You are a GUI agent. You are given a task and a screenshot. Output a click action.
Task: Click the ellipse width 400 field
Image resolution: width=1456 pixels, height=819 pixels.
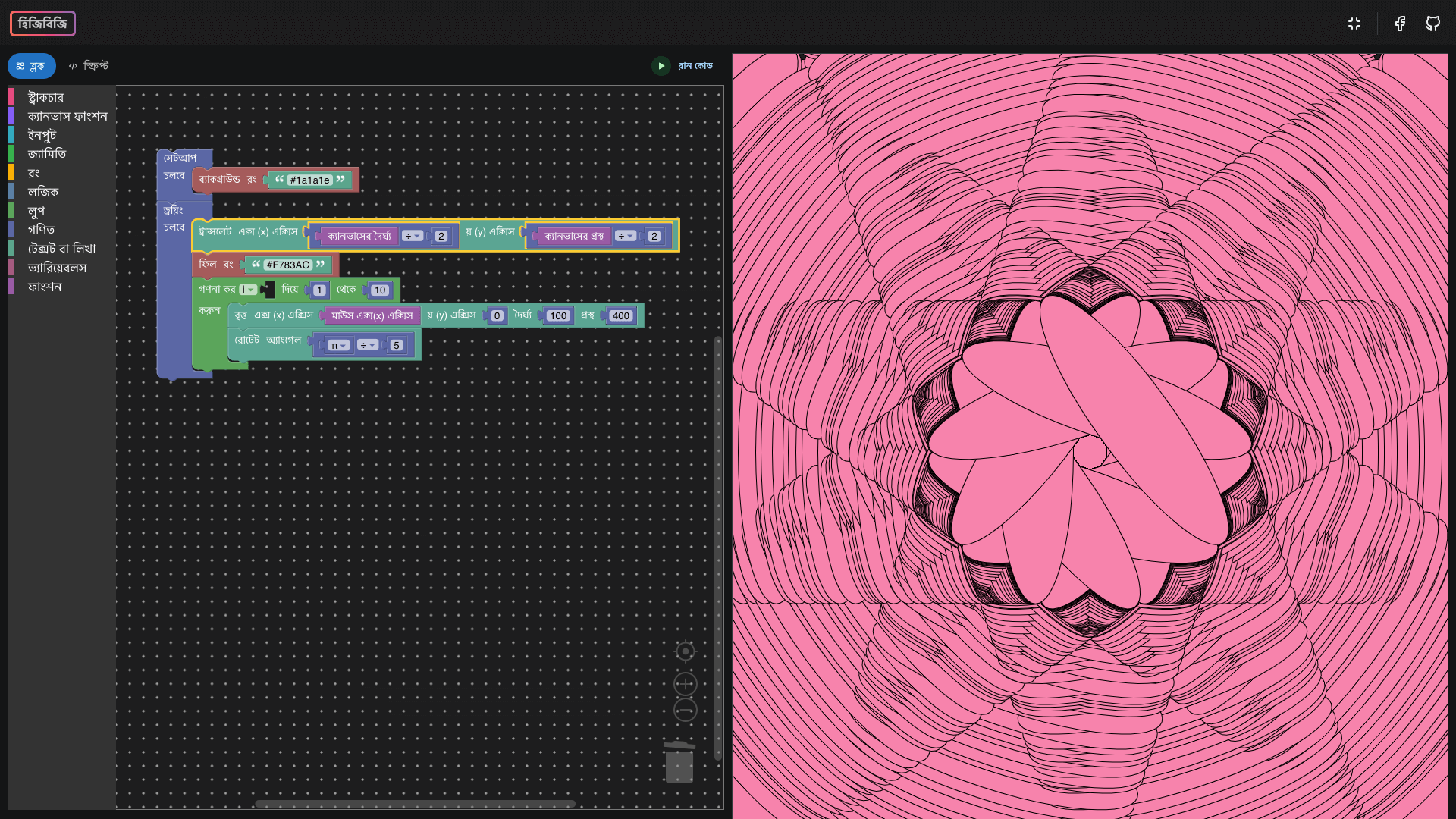[620, 316]
